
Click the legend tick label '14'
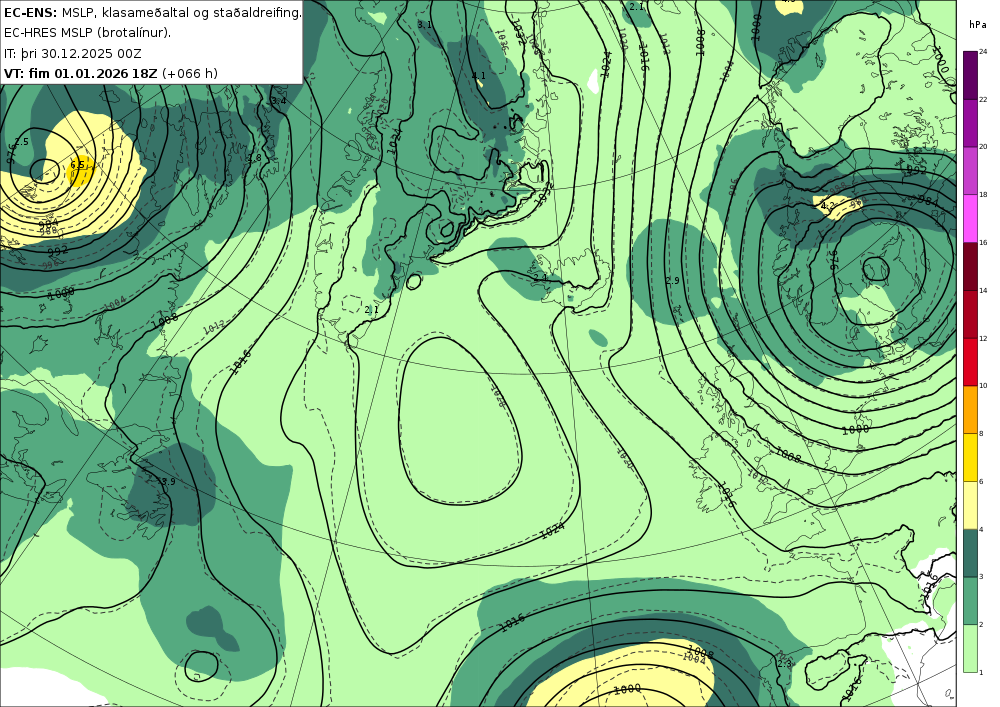coord(983,290)
